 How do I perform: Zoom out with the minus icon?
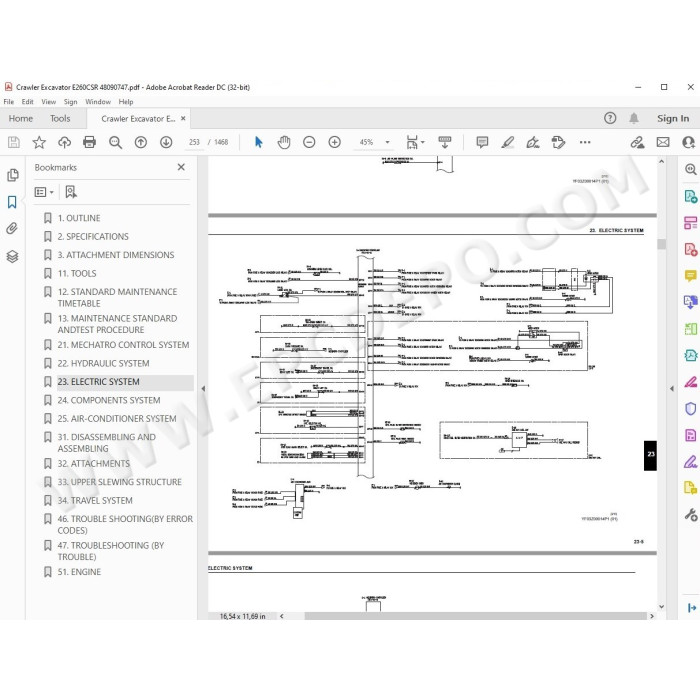pos(309,142)
